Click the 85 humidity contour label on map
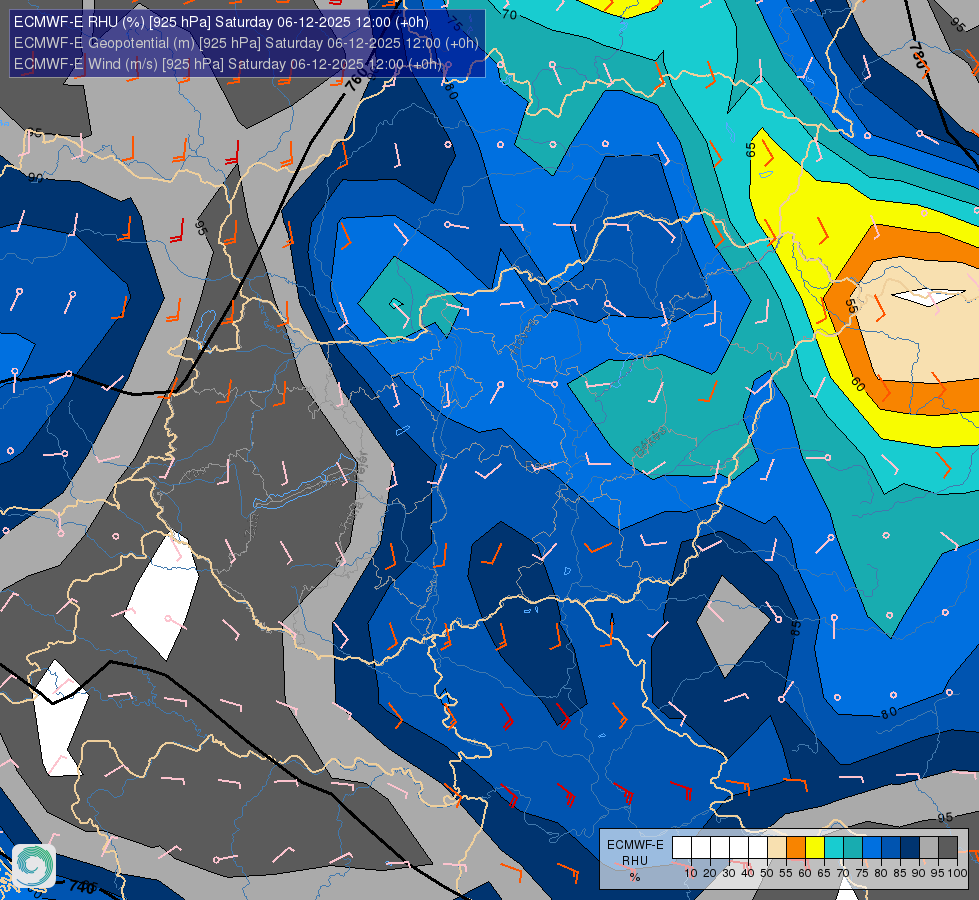979x900 pixels. 795,628
